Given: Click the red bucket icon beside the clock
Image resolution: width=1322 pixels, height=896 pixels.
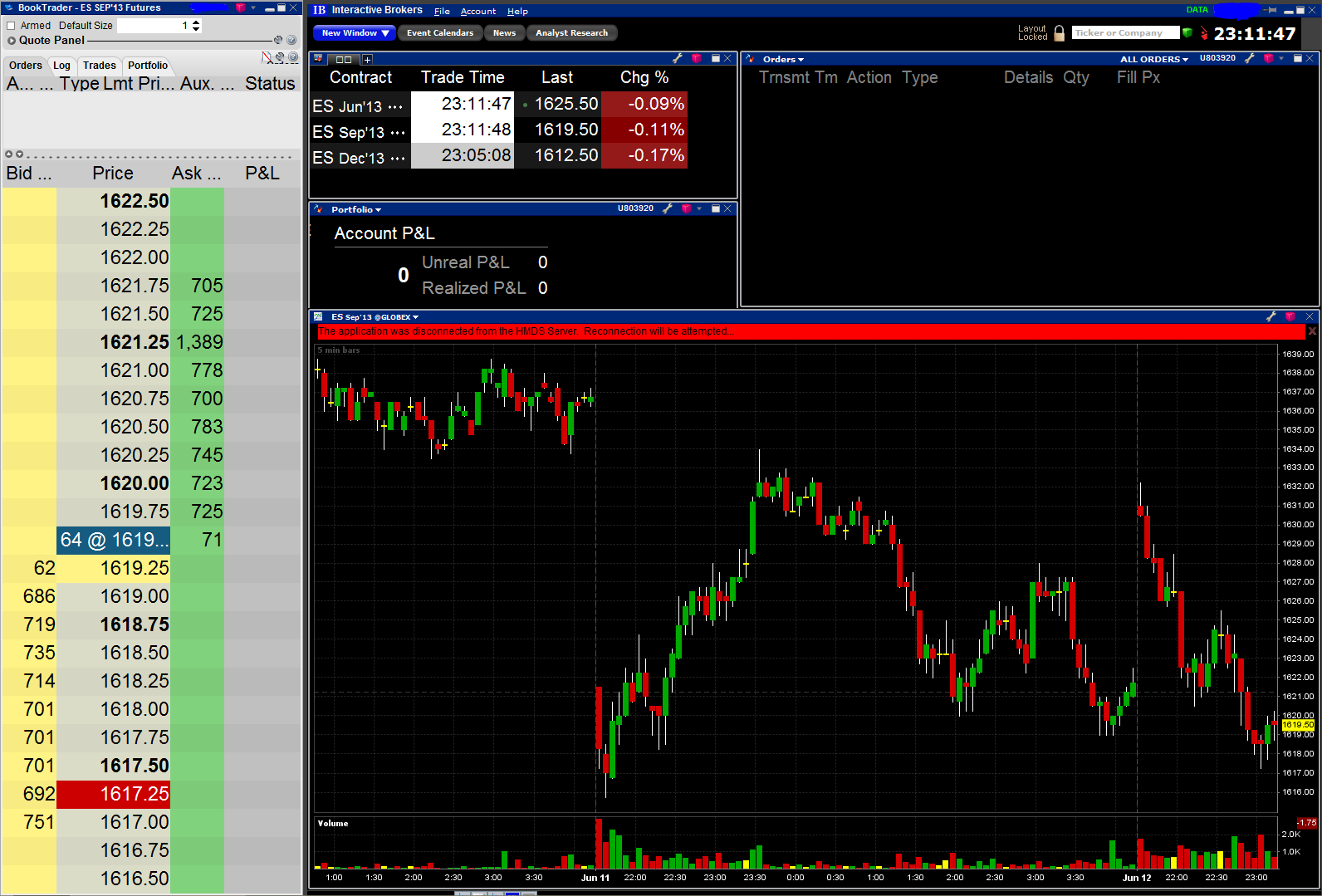Looking at the screenshot, I should pos(1203,33).
